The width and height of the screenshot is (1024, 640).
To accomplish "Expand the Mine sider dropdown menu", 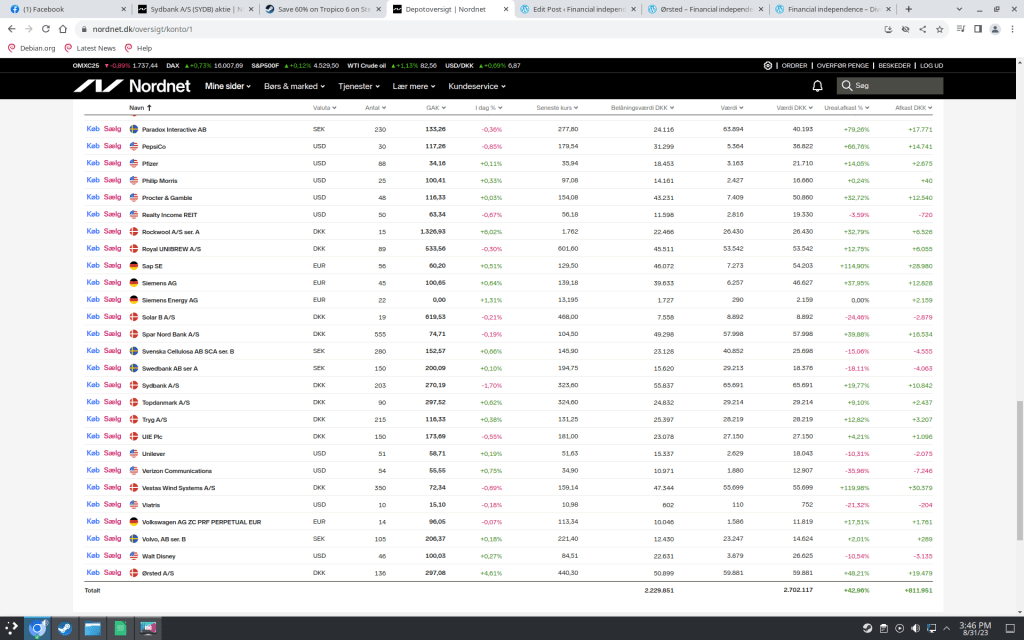I will [x=229, y=86].
